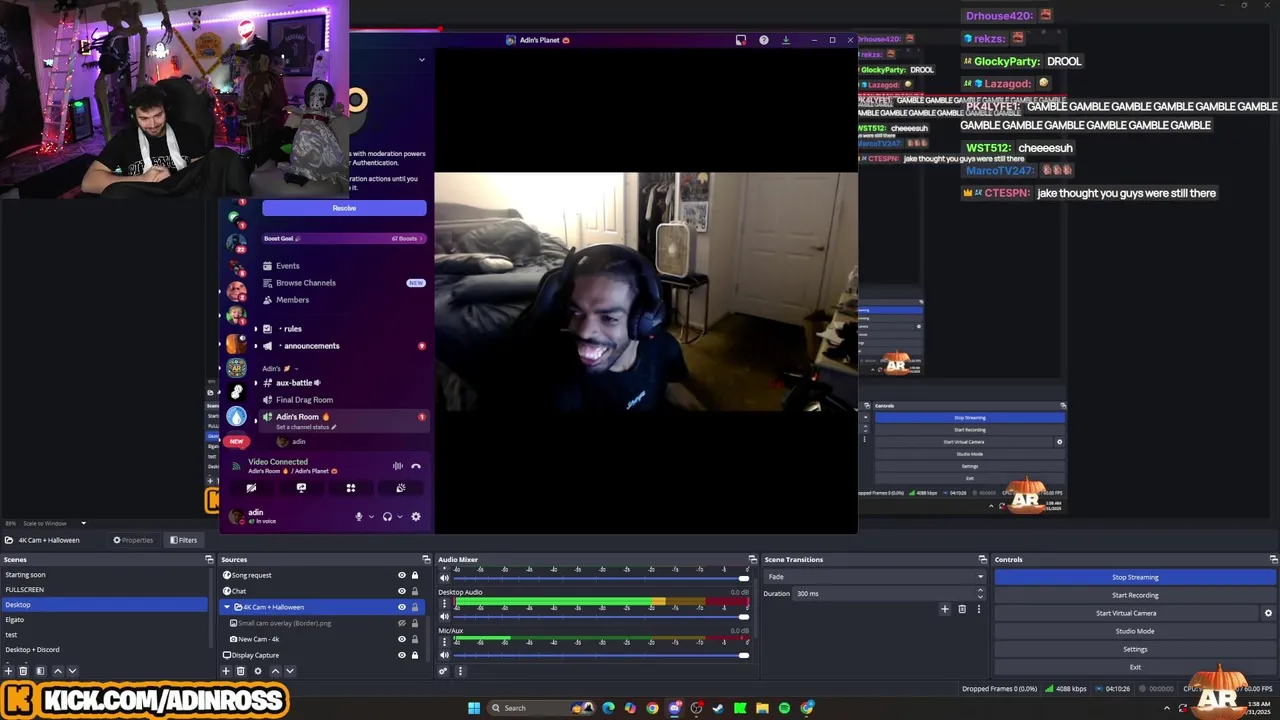
Task: Open Discord microphone input options arrow
Action: tap(371, 517)
